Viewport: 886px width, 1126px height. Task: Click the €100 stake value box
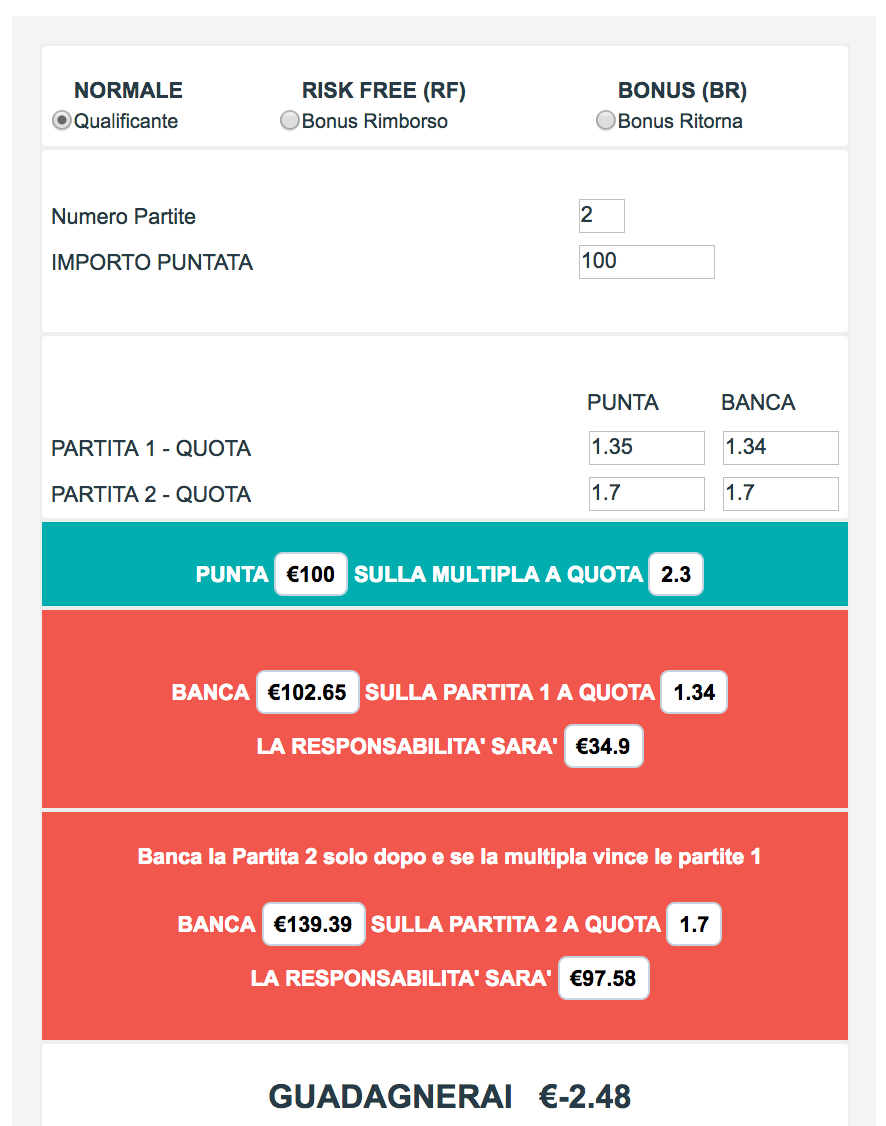click(x=310, y=574)
